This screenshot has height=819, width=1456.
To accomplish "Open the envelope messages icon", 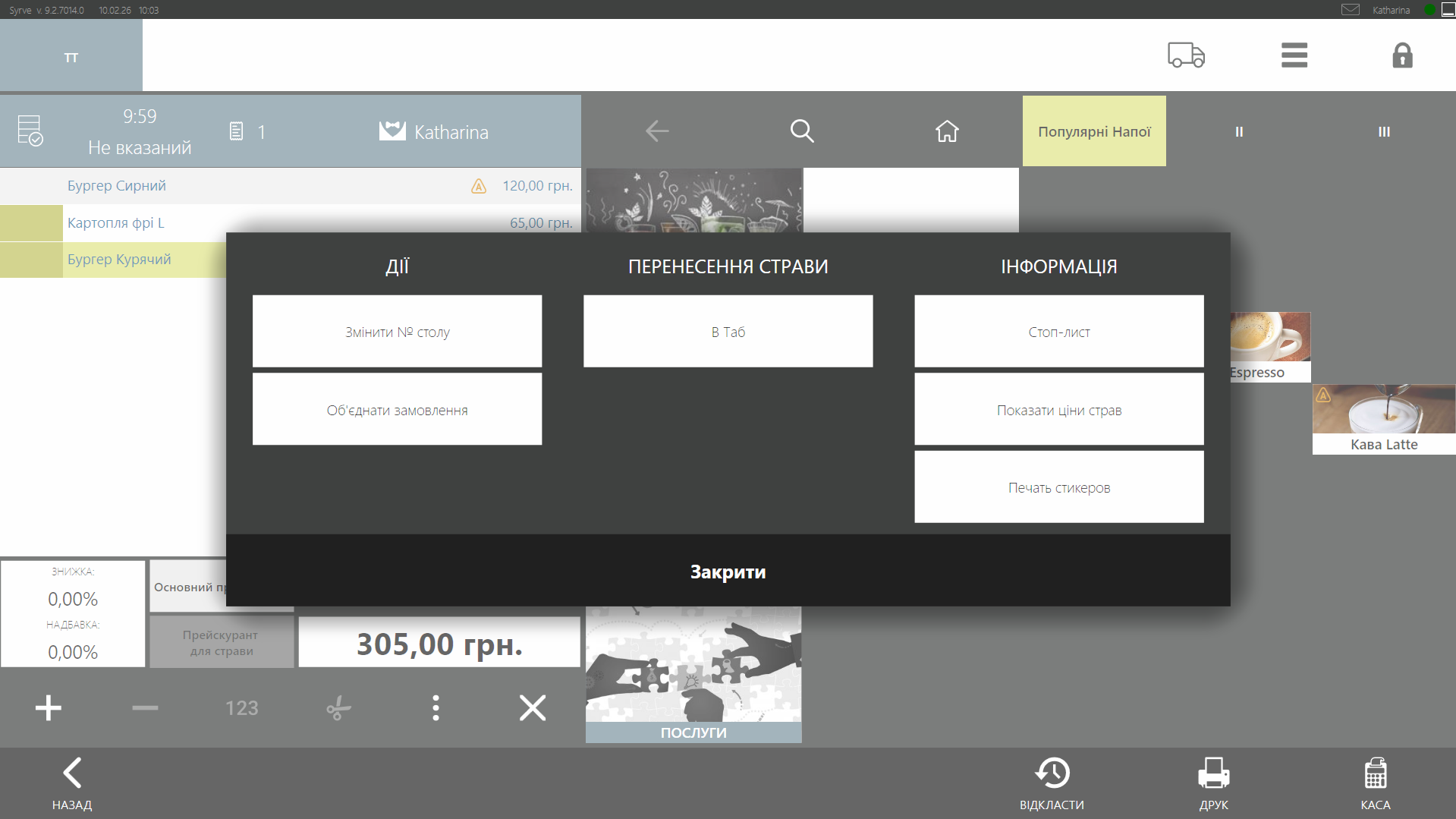I will pyautogui.click(x=1350, y=10).
